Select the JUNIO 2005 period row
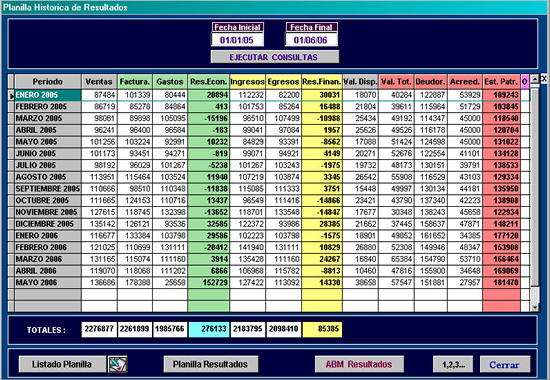 (48, 154)
